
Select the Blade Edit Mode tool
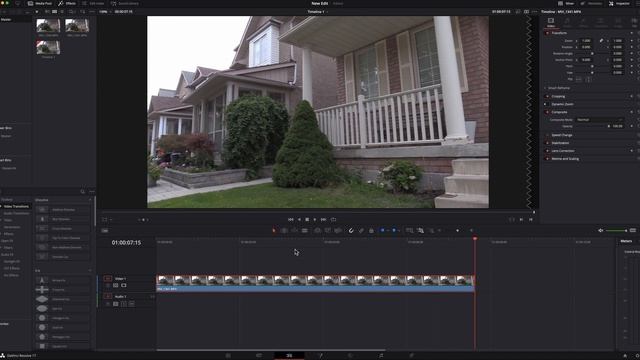[x=304, y=231]
